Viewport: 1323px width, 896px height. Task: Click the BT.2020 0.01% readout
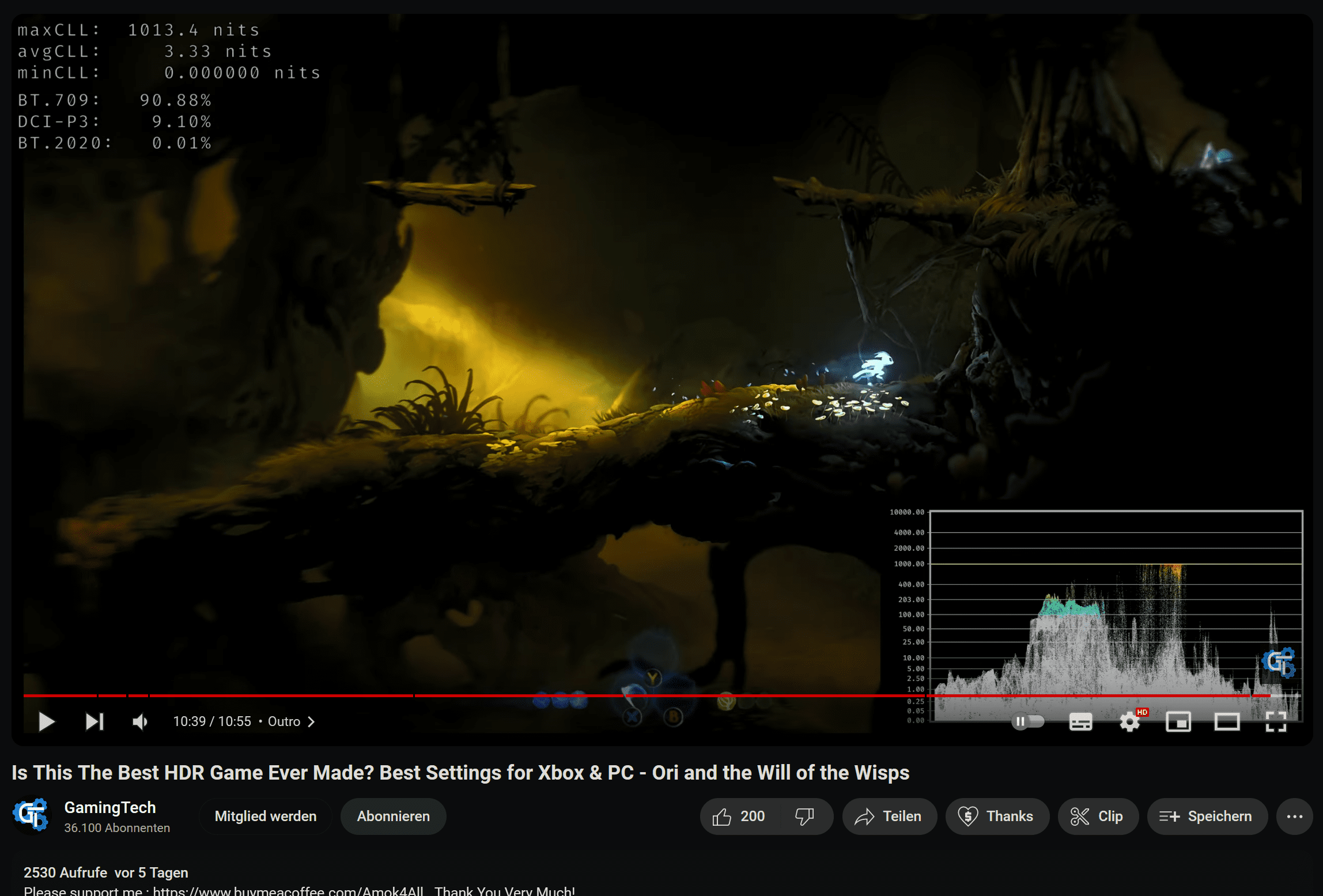coord(115,143)
